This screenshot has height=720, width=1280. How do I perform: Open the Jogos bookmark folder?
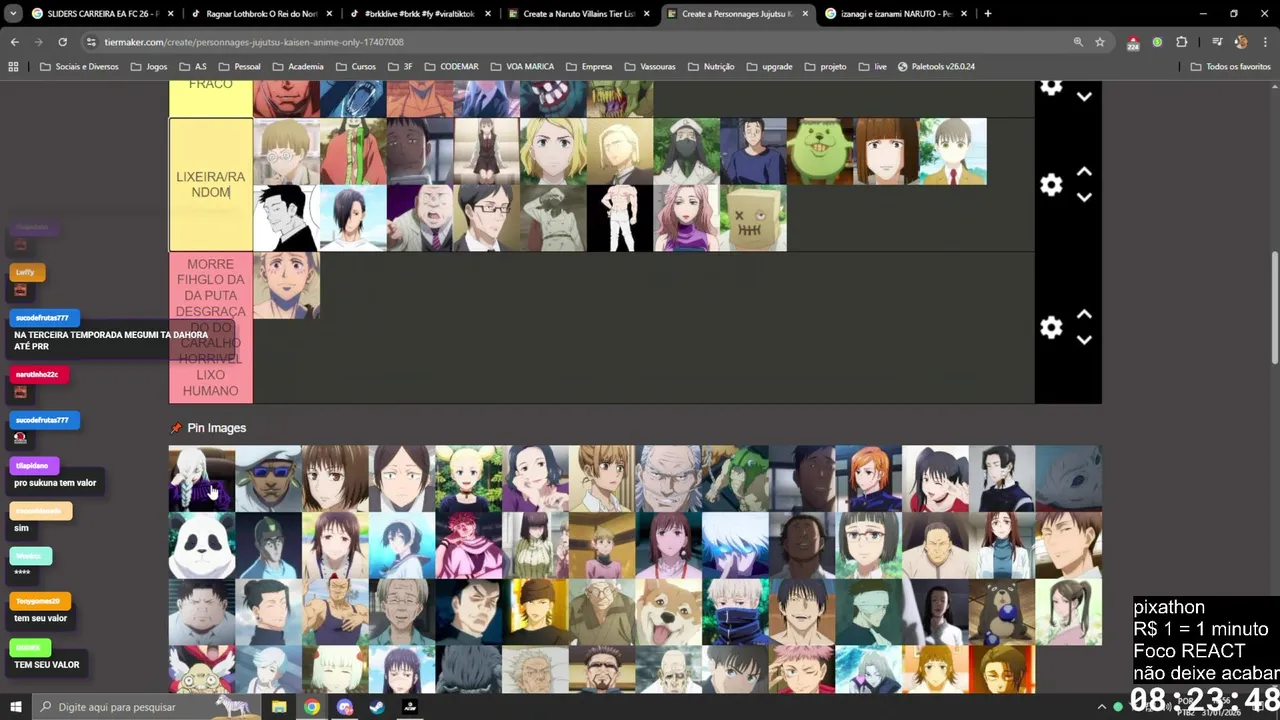(148, 66)
